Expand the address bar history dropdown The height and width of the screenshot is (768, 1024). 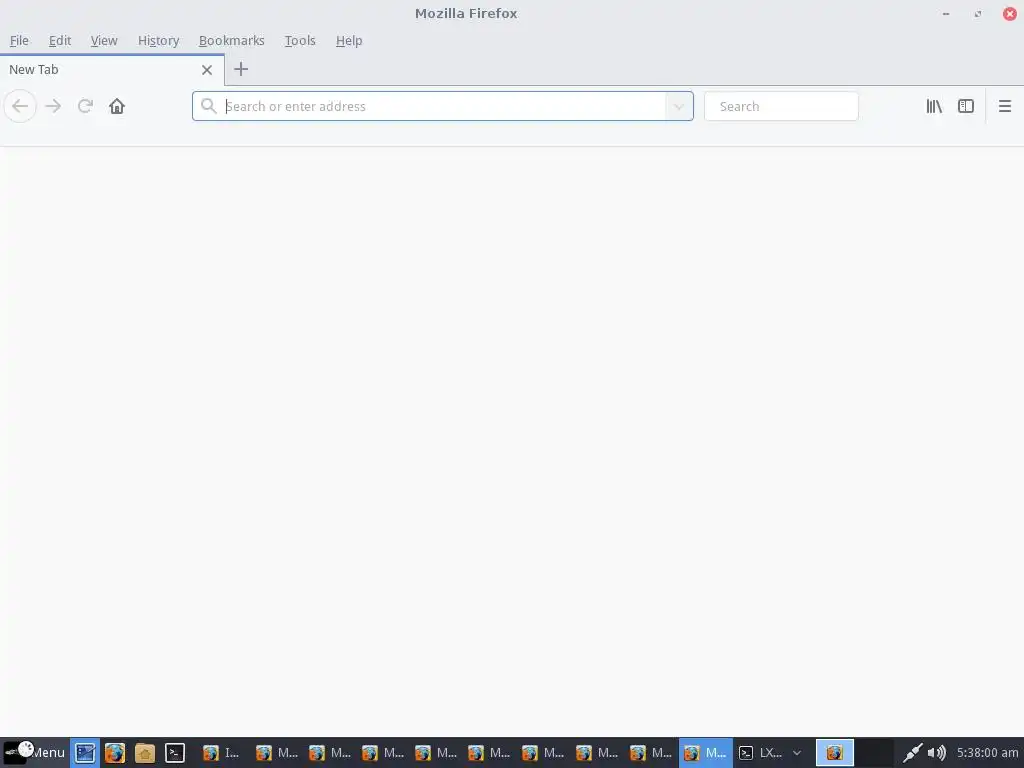tap(679, 106)
